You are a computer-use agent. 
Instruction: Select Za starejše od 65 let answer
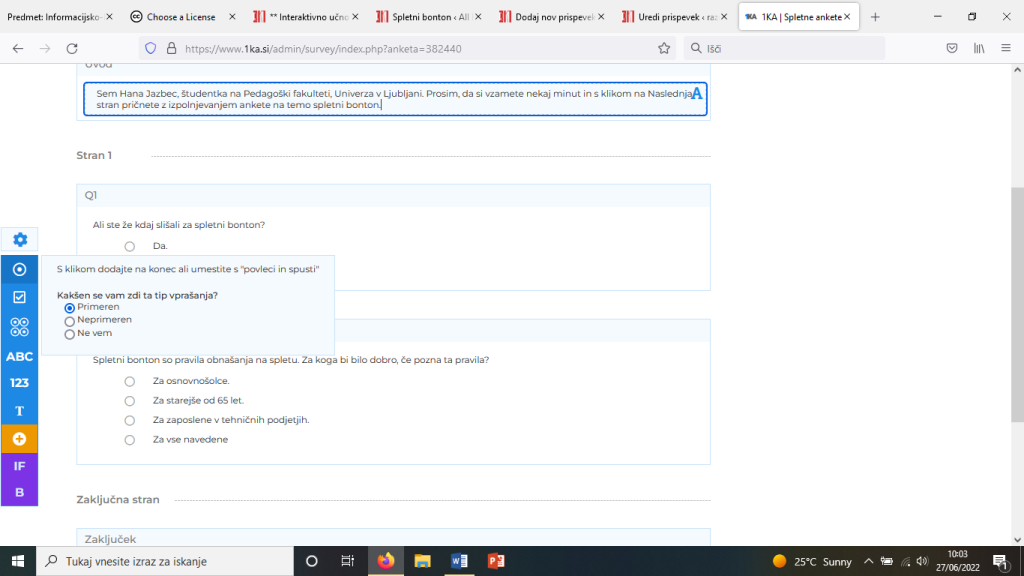130,401
